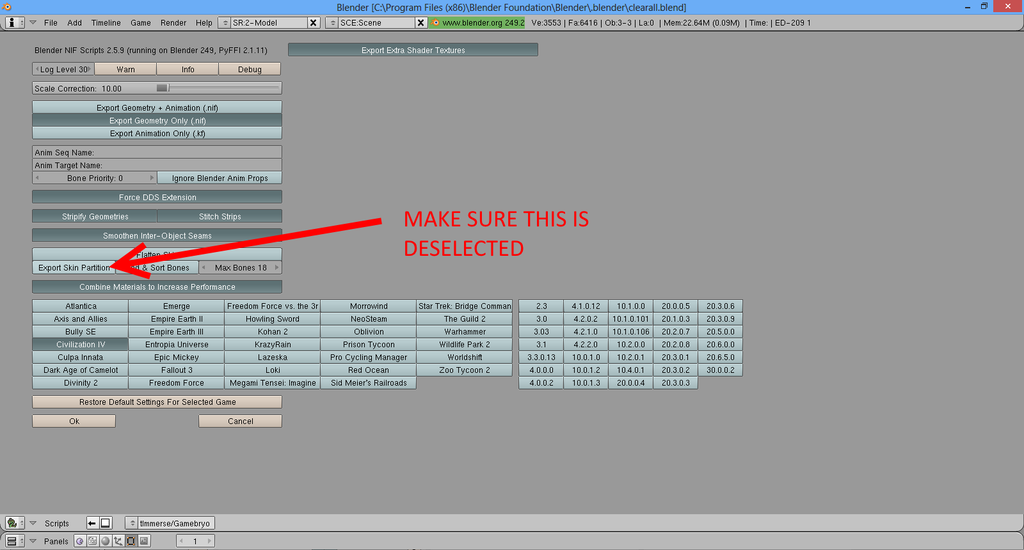Open the Game menu
Viewport: 1024px width, 550px height.
[x=140, y=23]
